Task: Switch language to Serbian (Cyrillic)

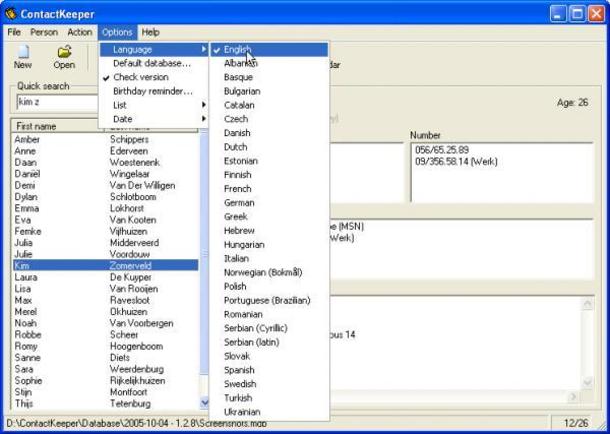Action: [269, 328]
